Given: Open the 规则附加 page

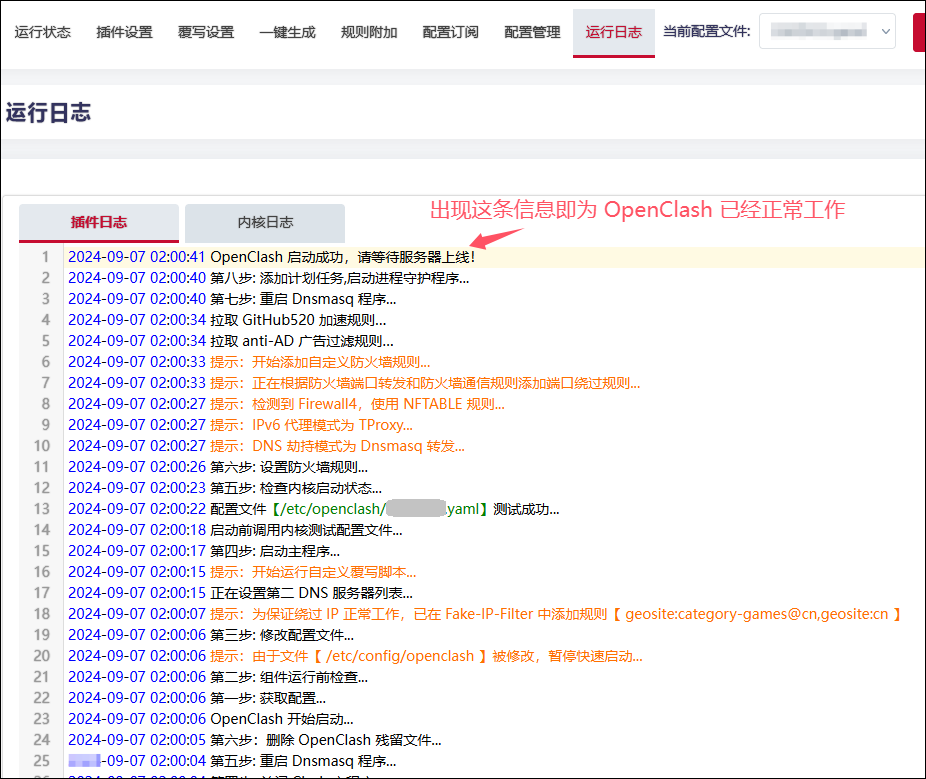Looking at the screenshot, I should (369, 32).
